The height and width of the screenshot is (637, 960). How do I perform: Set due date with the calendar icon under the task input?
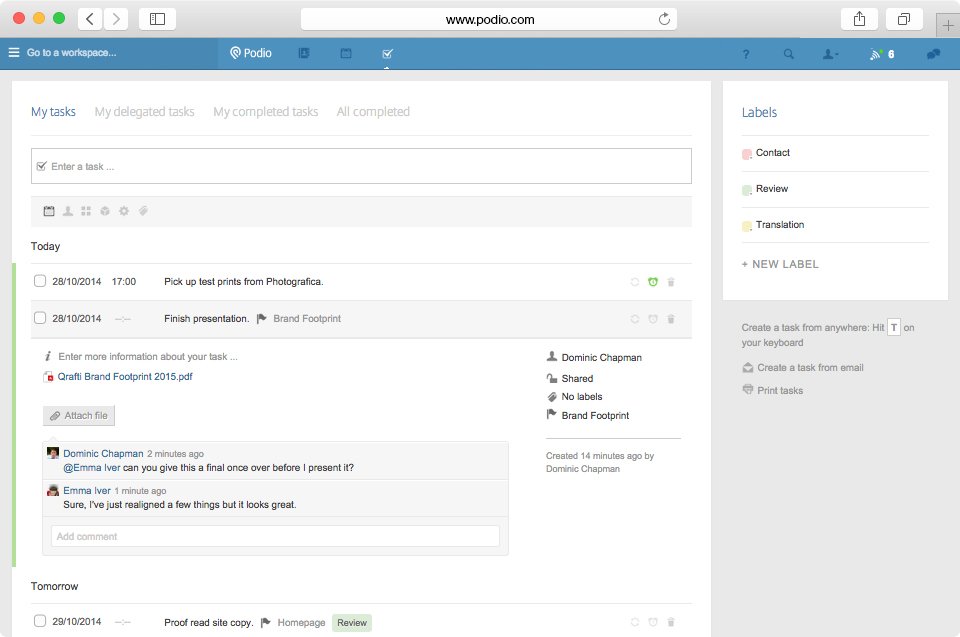[49, 211]
